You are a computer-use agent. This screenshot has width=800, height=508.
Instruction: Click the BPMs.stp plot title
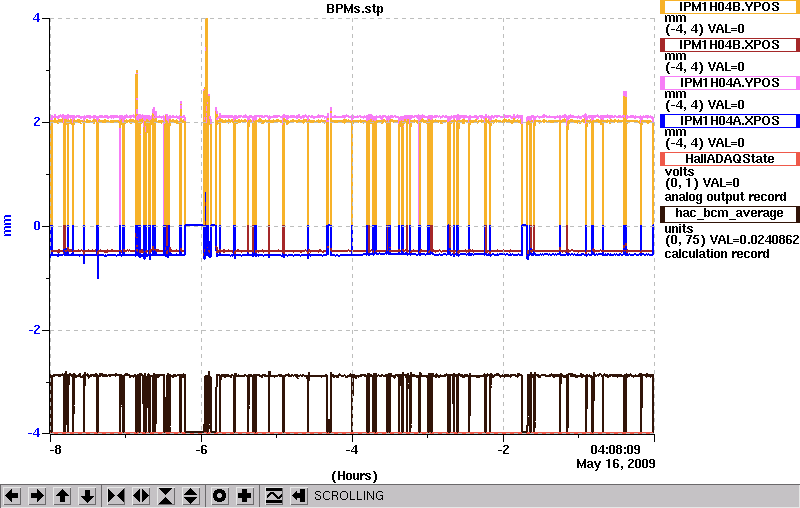pyautogui.click(x=355, y=9)
